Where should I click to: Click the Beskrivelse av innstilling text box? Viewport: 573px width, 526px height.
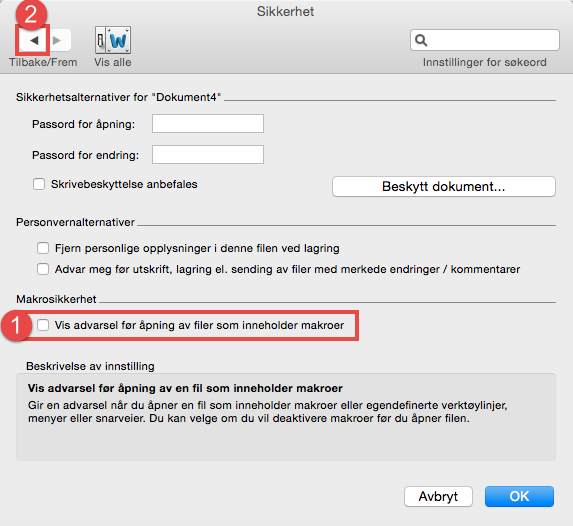286,417
